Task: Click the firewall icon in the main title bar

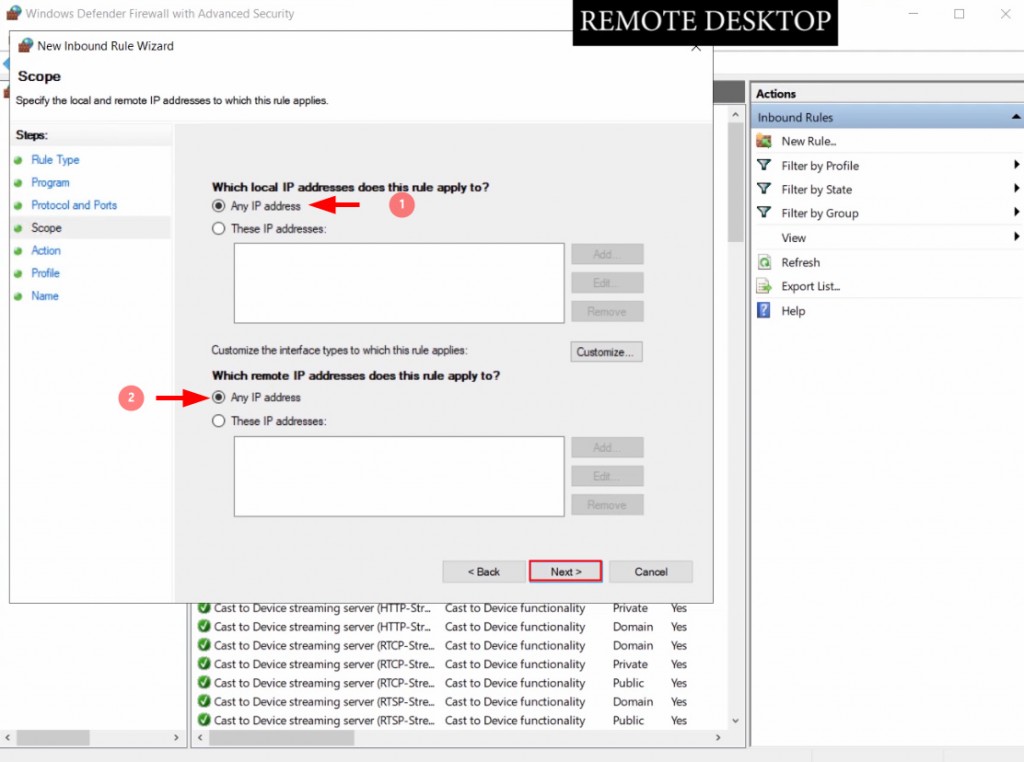Action: pyautogui.click(x=13, y=13)
